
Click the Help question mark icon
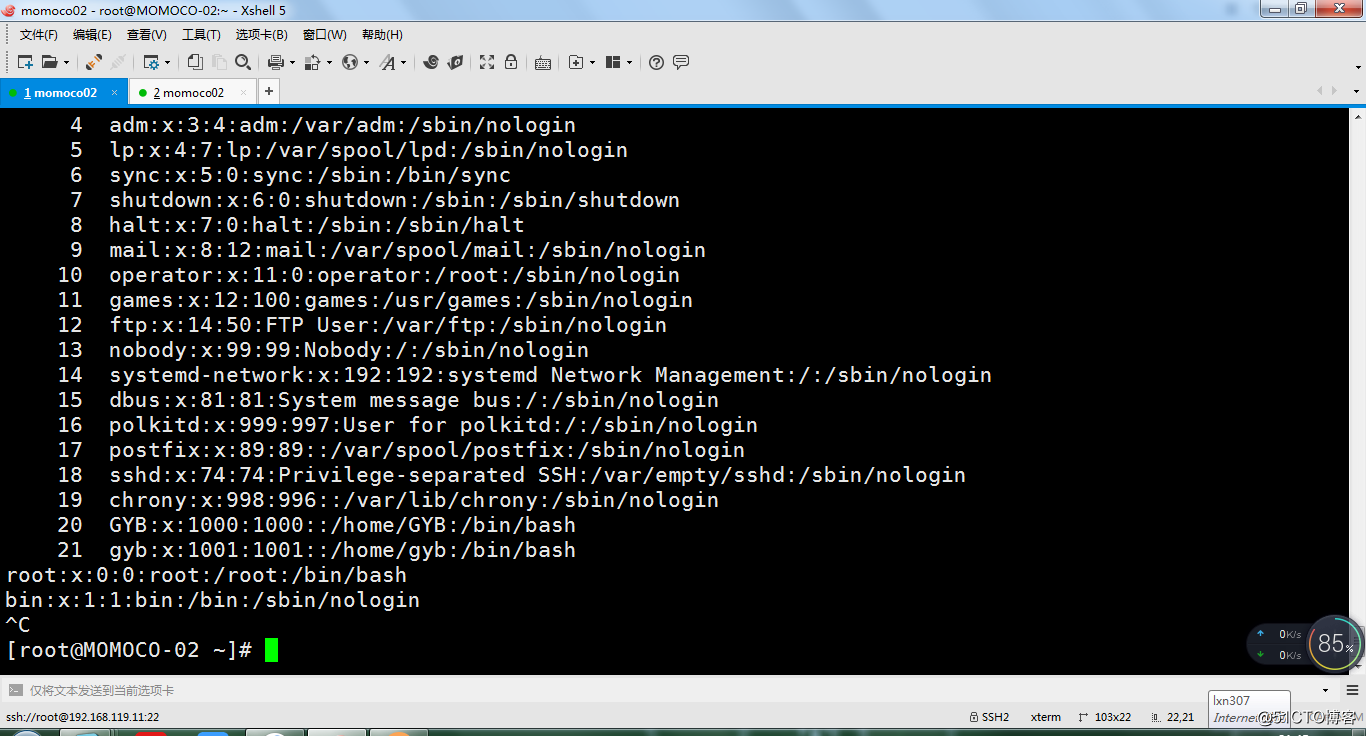(656, 62)
